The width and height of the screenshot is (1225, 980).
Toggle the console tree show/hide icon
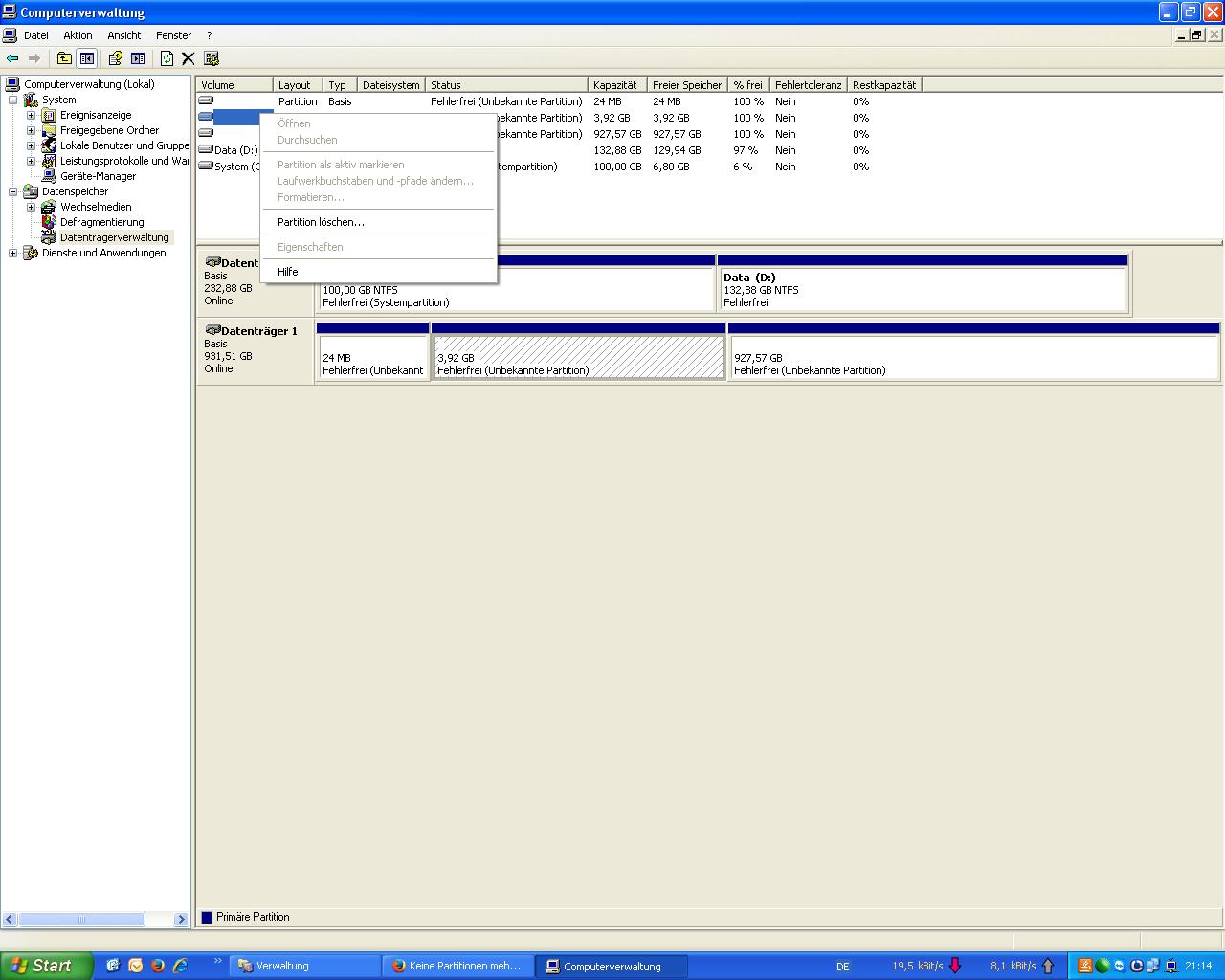click(x=87, y=58)
